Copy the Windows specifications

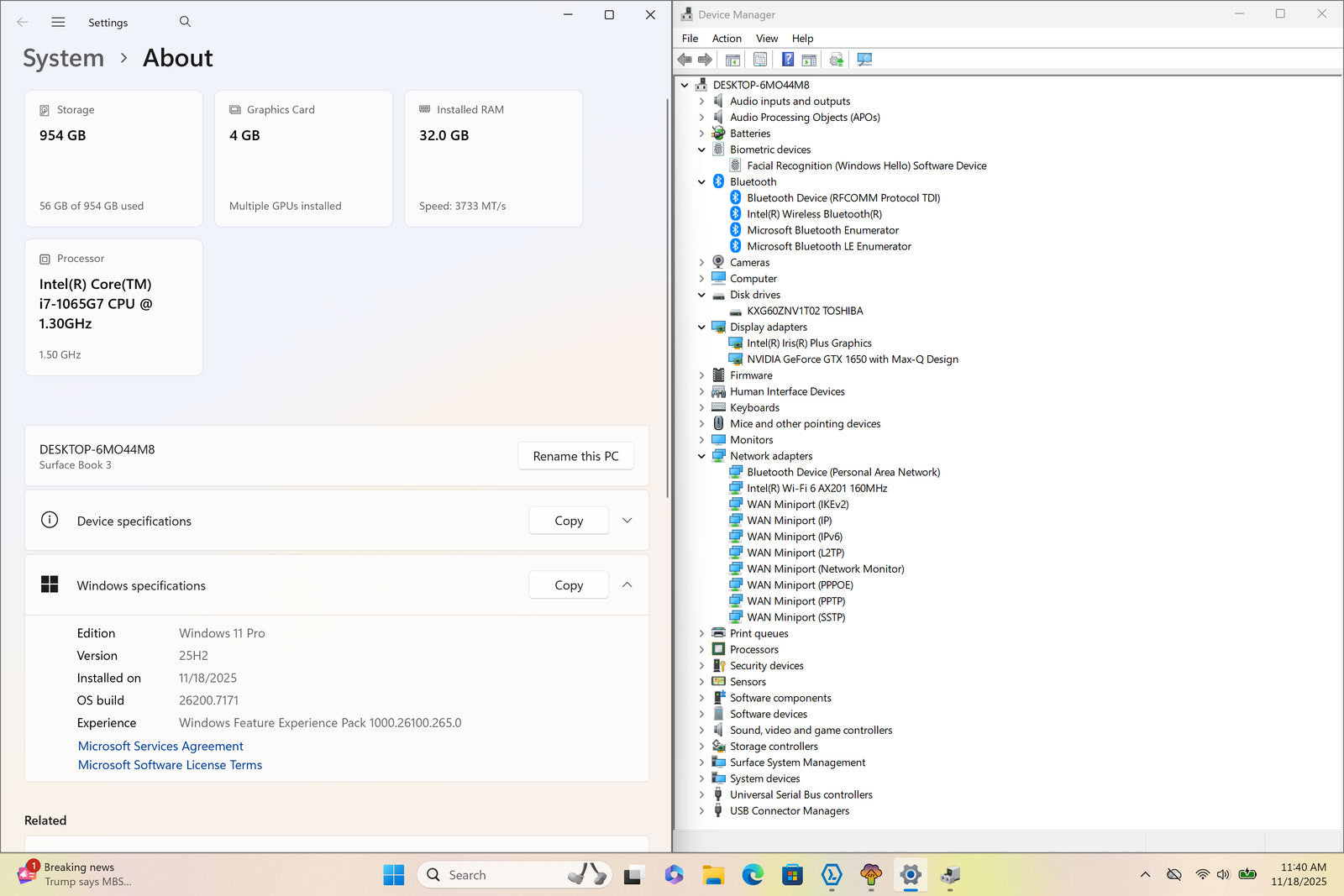tap(569, 585)
